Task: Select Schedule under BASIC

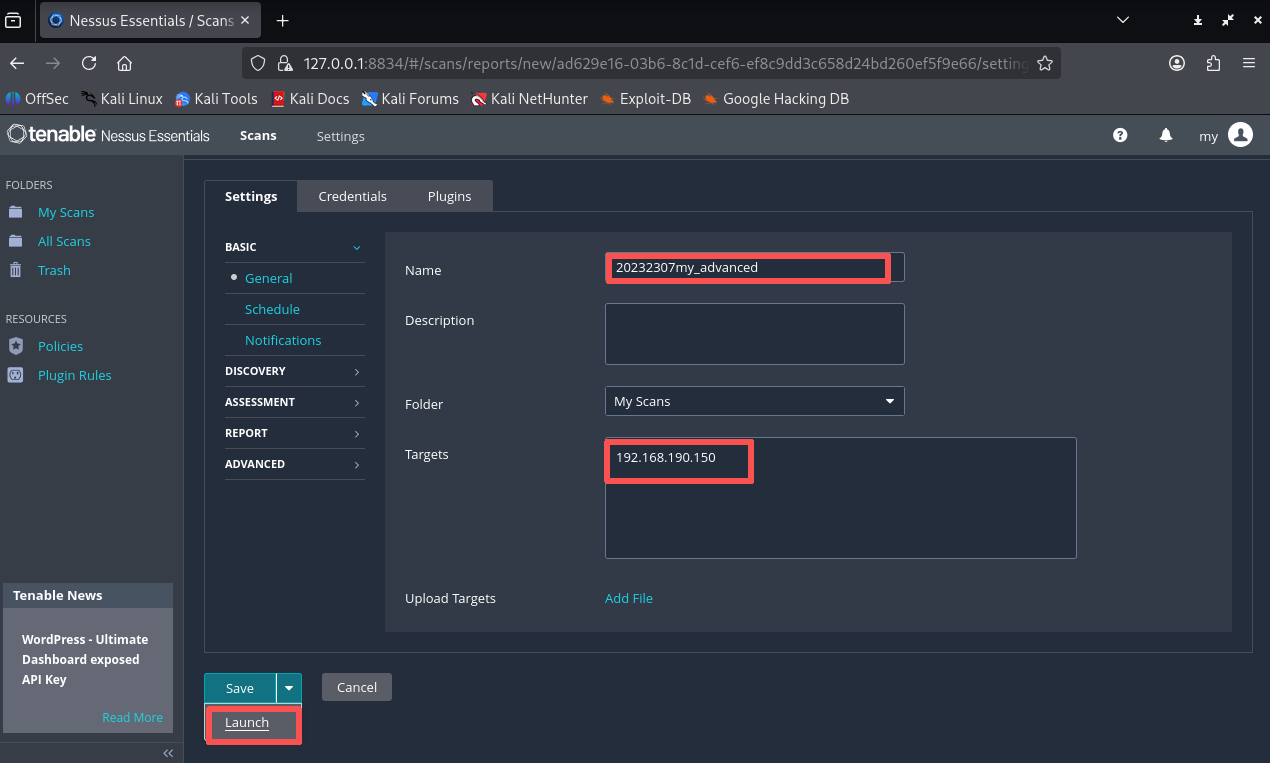Action: (272, 309)
